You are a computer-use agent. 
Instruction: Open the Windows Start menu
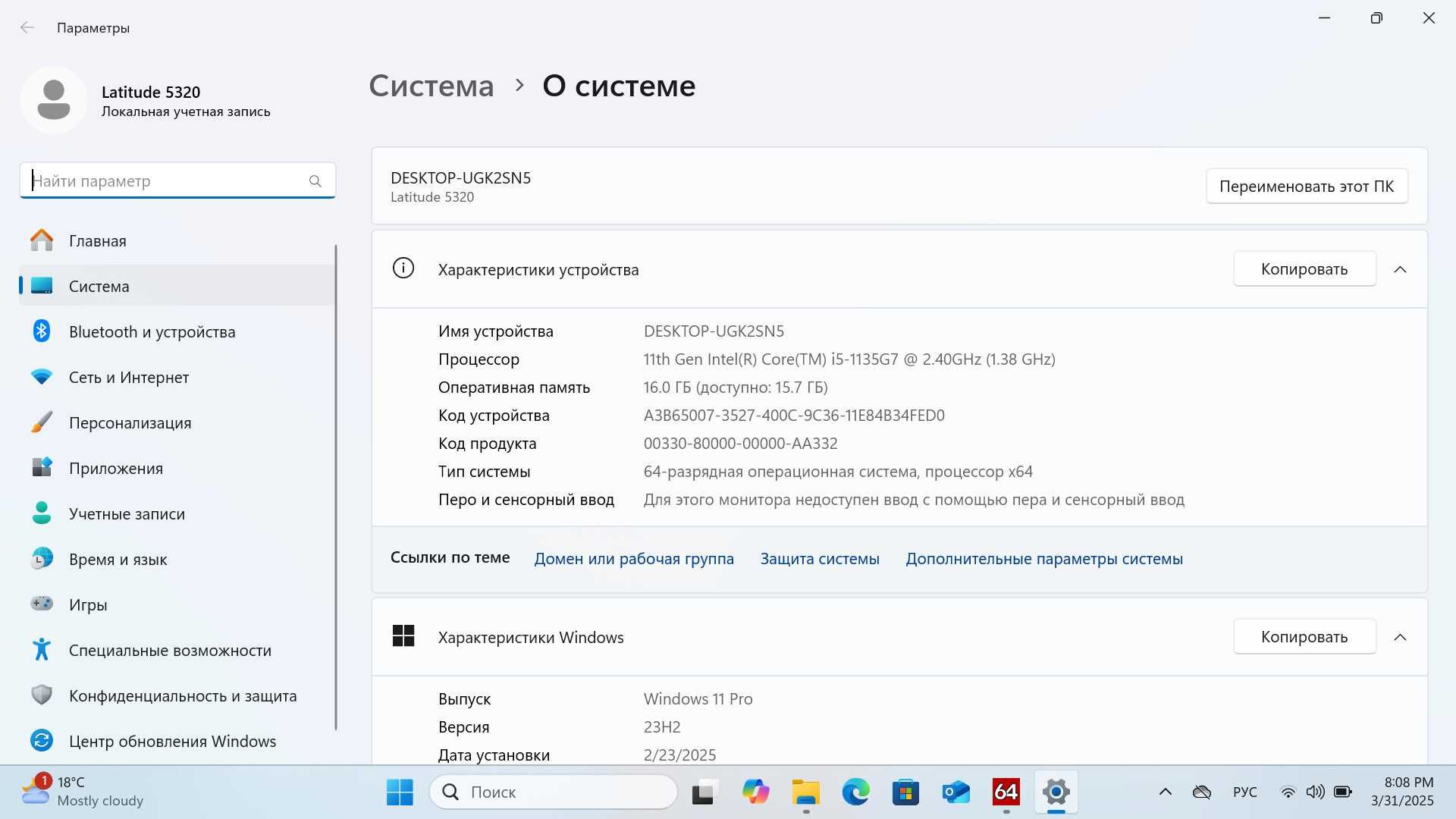tap(400, 792)
